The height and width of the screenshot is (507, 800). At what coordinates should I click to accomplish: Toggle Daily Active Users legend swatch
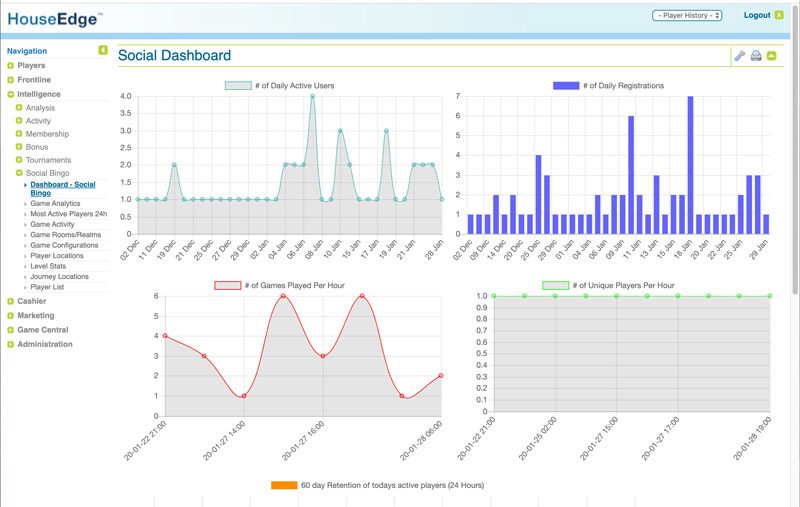coord(238,86)
